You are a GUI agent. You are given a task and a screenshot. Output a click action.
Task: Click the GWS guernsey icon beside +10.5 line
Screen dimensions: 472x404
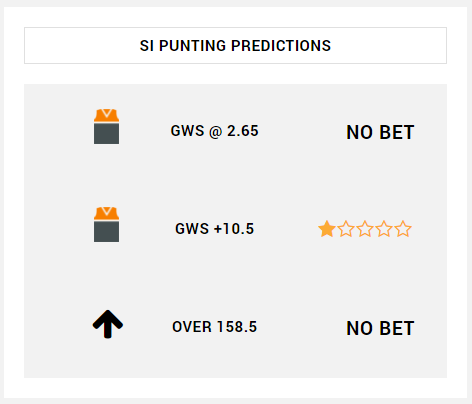(x=106, y=224)
